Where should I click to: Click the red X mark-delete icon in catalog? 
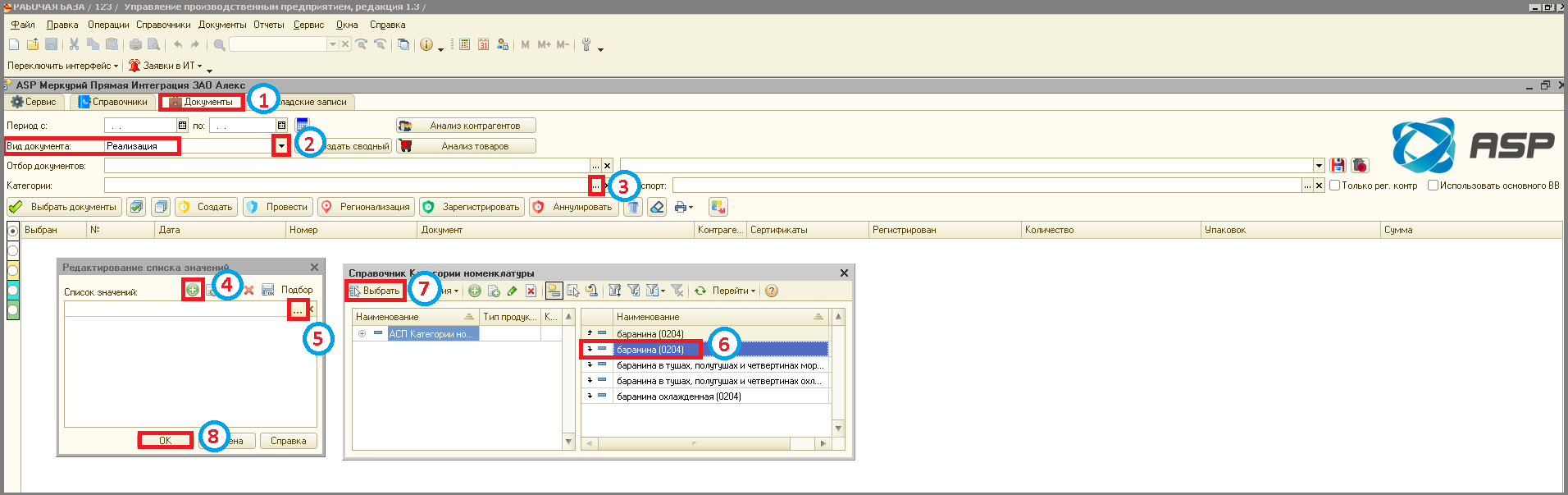[531, 291]
